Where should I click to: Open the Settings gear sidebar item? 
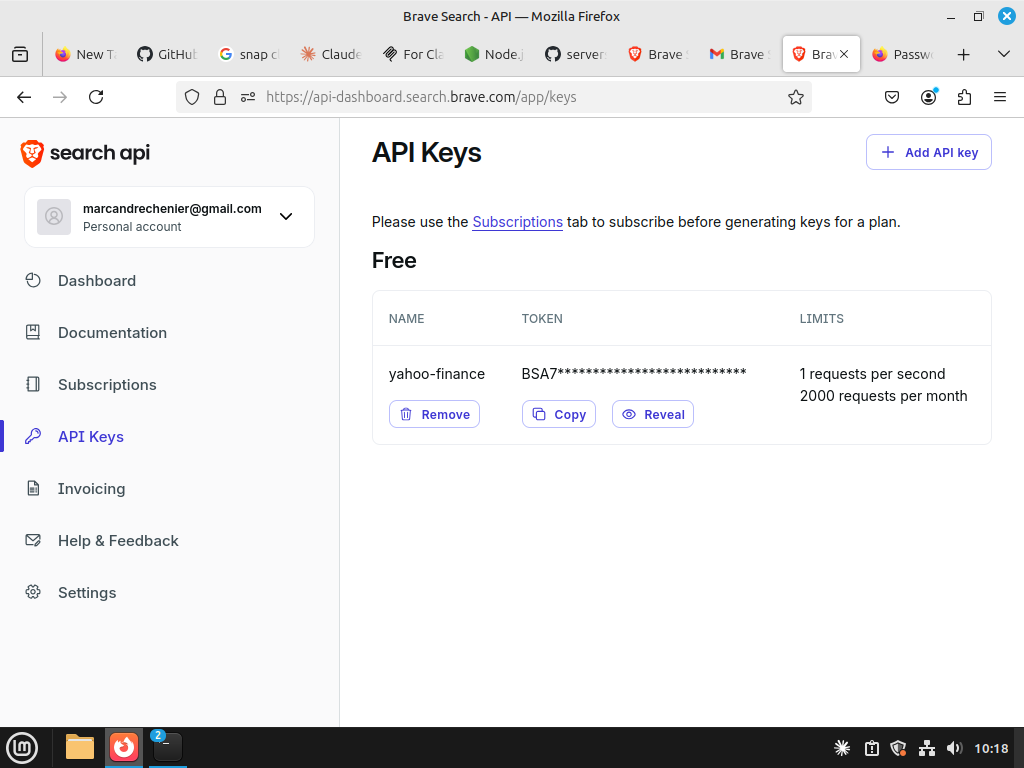click(87, 593)
